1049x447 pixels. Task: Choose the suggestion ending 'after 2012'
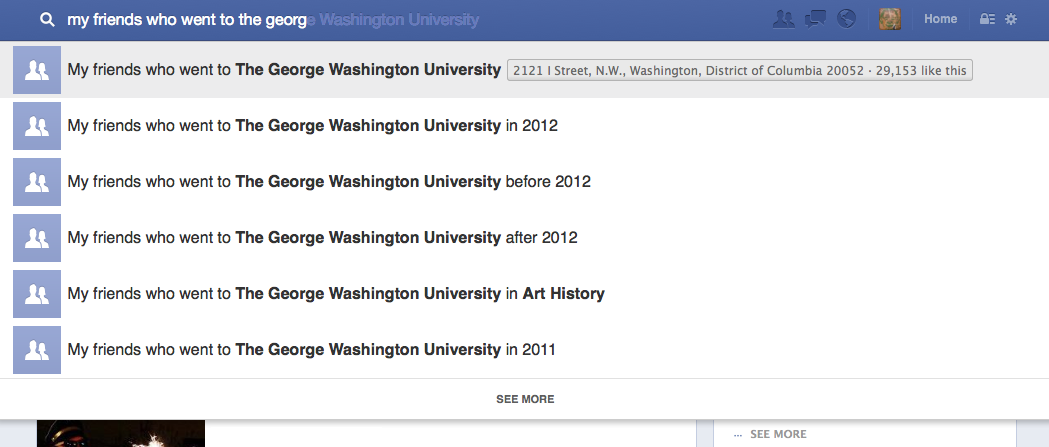click(x=524, y=238)
